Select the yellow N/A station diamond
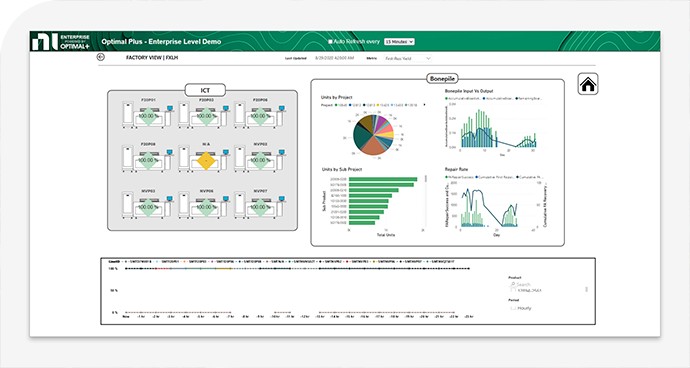Image resolution: width=690 pixels, height=368 pixels. tap(206, 160)
